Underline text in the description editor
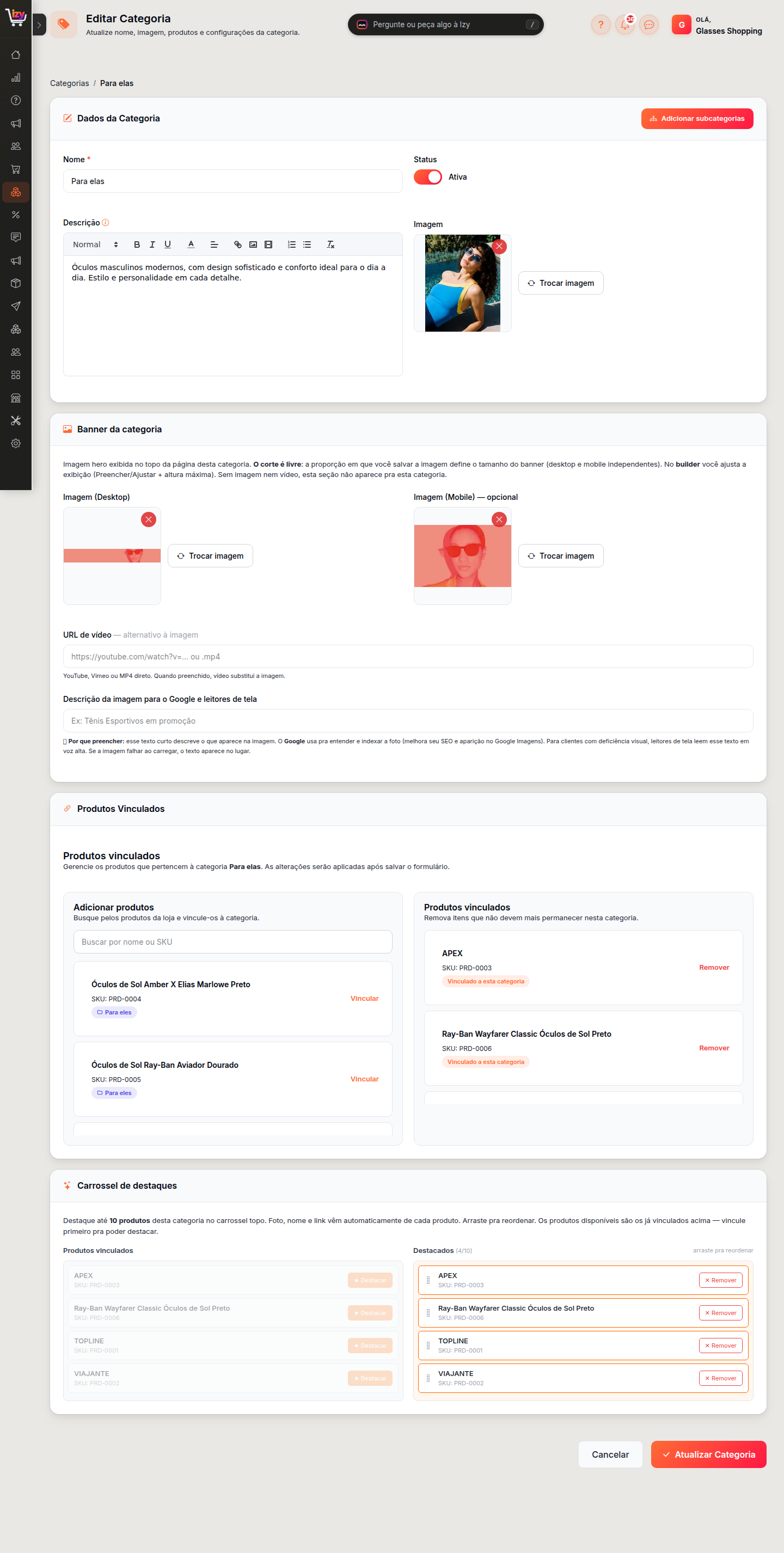This screenshot has height=1553, width=784. click(168, 245)
